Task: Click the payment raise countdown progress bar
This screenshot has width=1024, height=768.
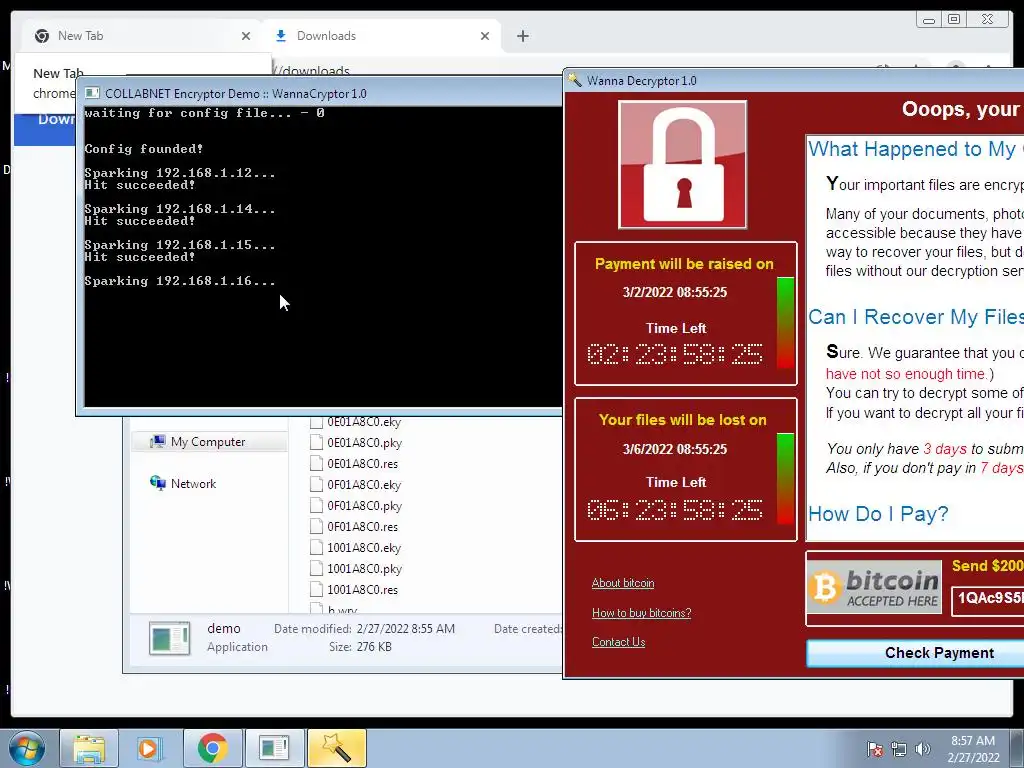Action: [786, 323]
